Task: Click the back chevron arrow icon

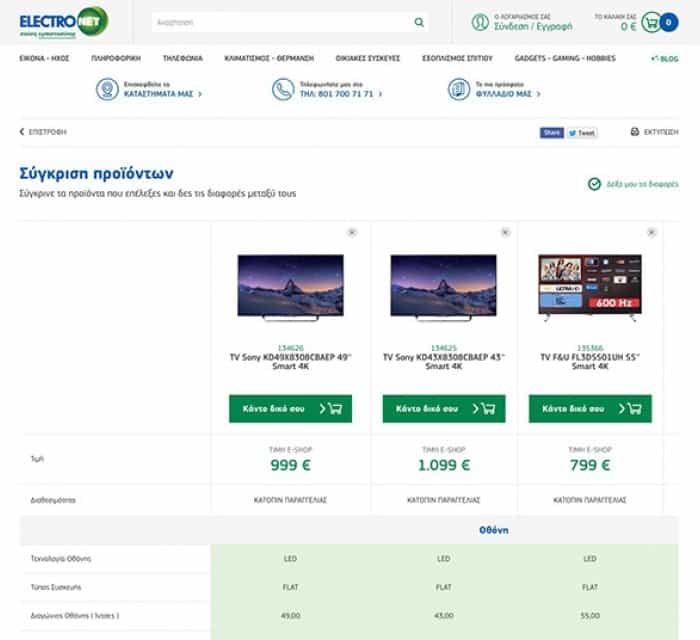Action: click(x=21, y=132)
